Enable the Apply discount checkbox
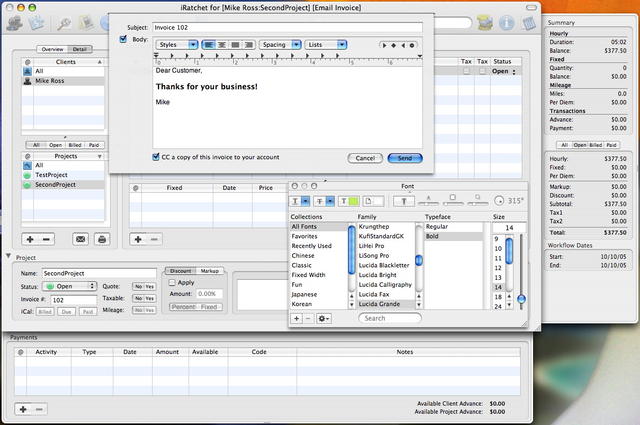Screen dimensions: 640x425 [x=172, y=283]
